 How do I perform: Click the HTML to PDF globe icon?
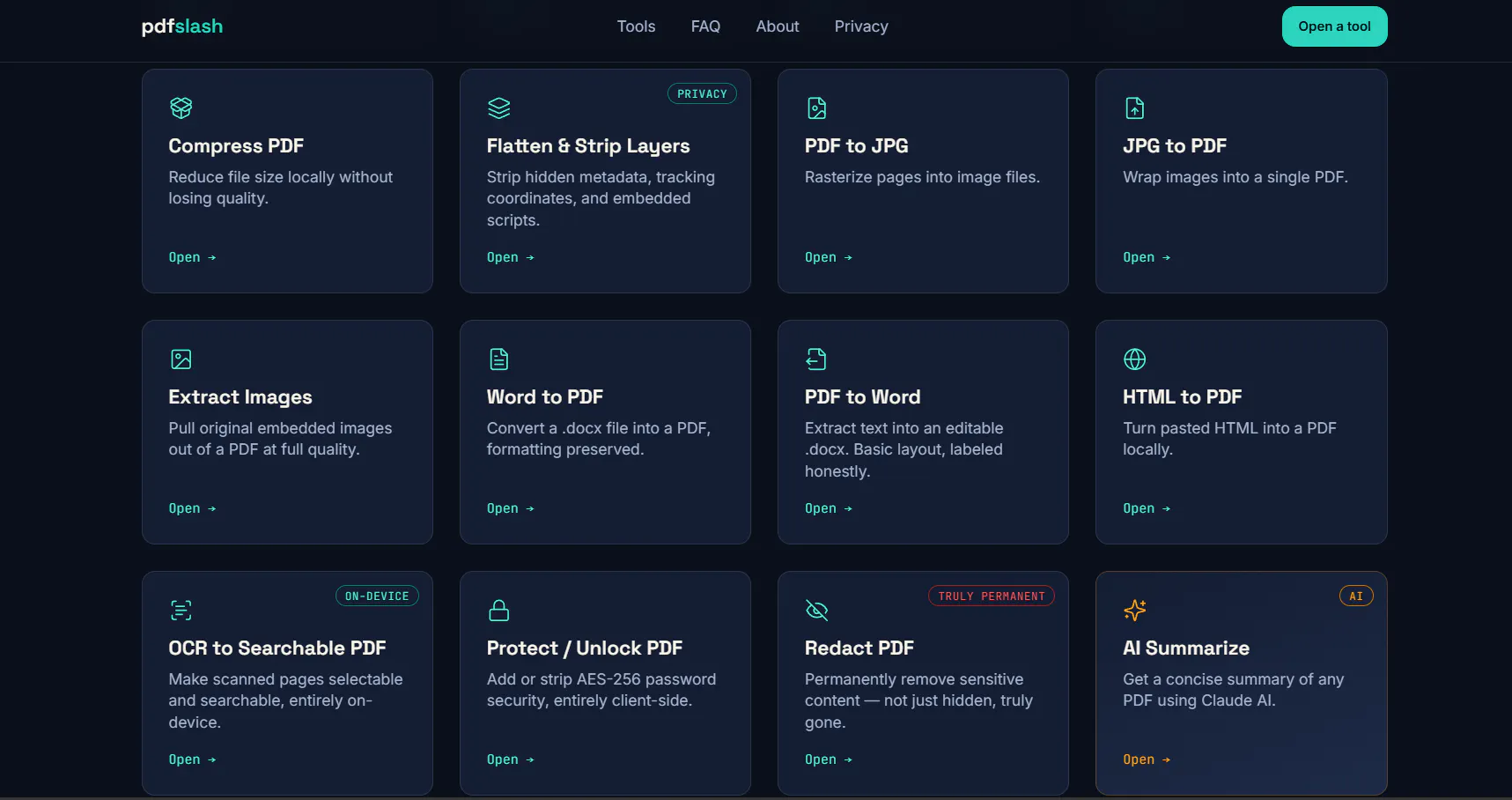1134,359
